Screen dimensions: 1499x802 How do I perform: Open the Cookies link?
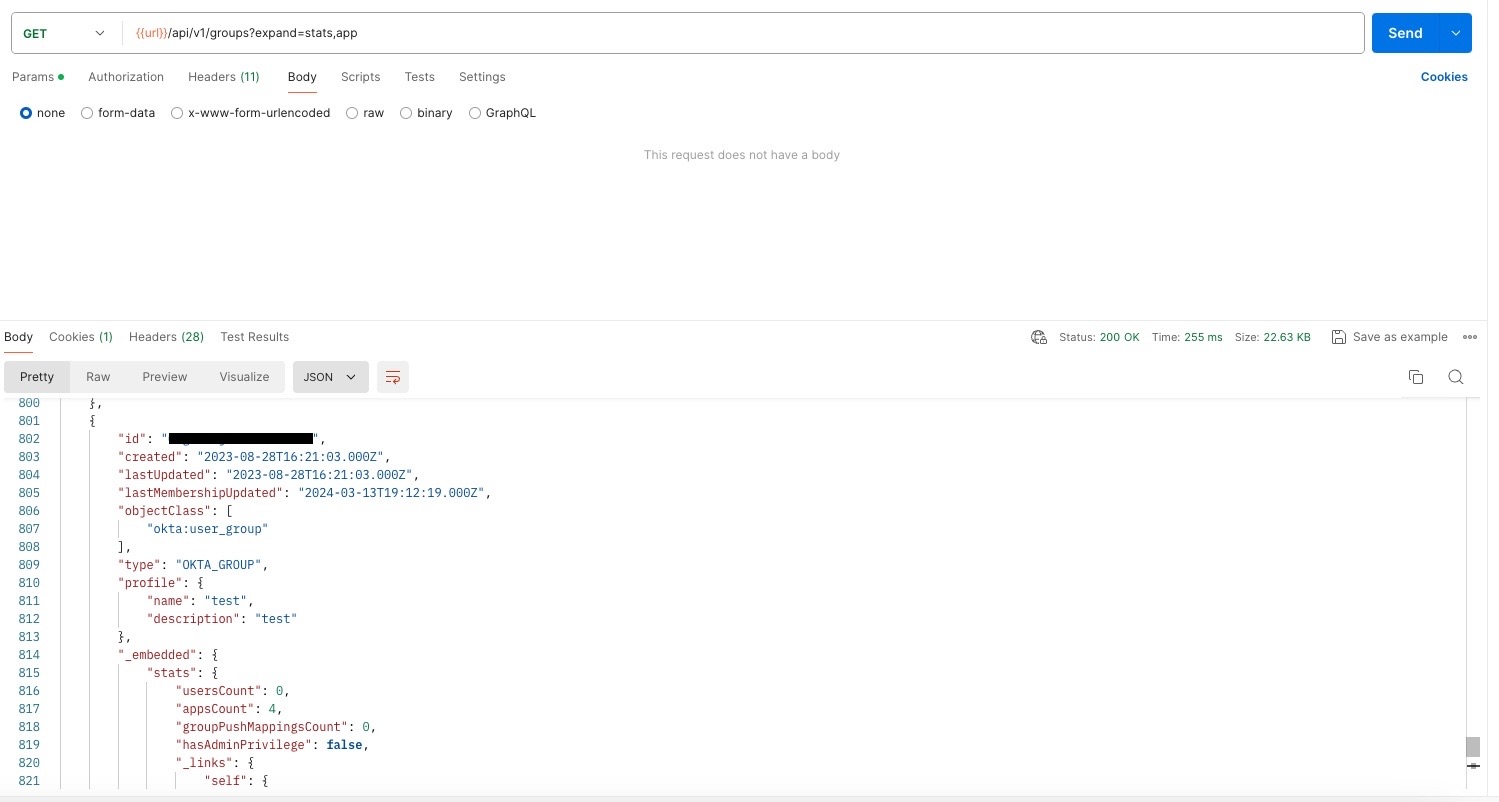tap(1443, 77)
